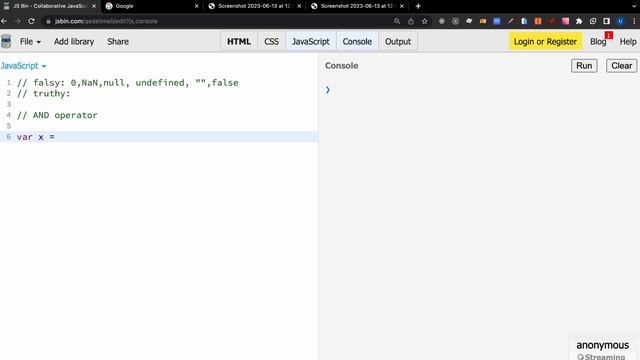Screen dimensions: 640x360
Task: Close the JS Bin tab
Action: [94, 6]
